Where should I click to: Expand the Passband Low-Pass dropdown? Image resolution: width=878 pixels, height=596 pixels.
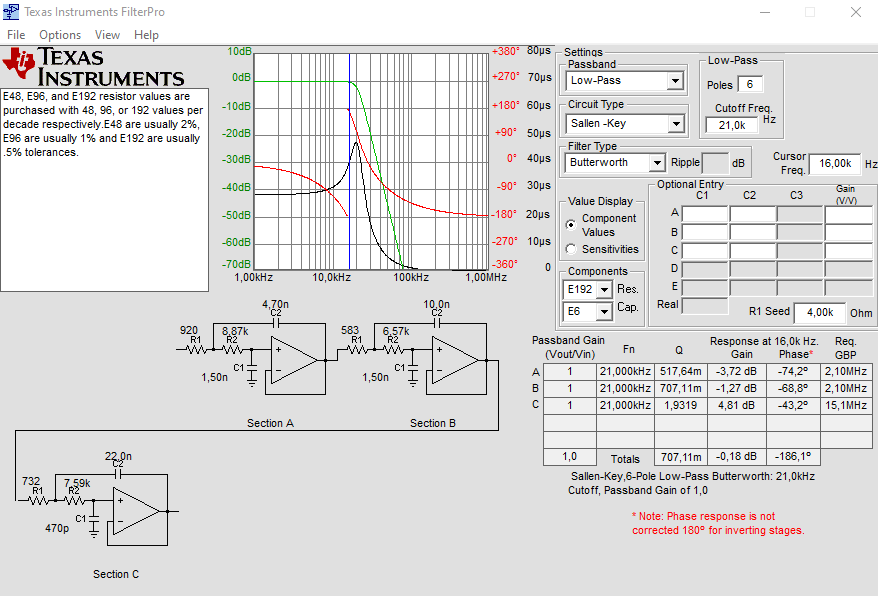click(x=675, y=81)
